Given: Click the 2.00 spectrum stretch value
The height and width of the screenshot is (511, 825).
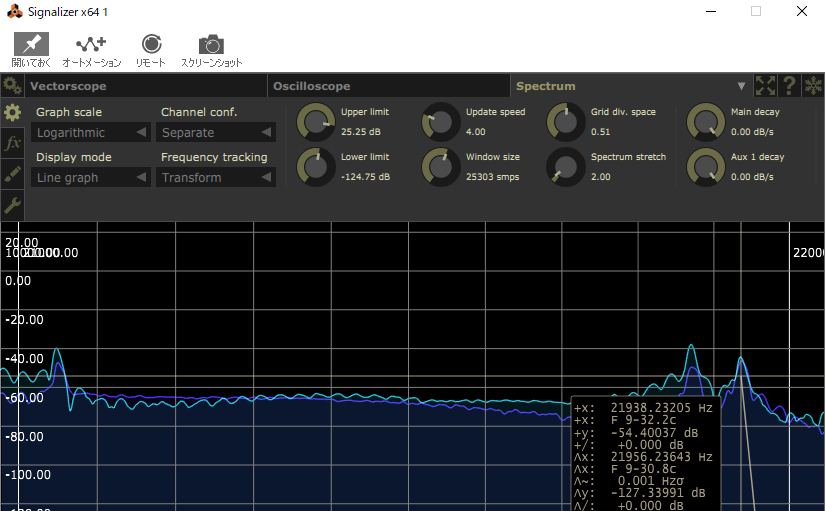Looking at the screenshot, I should click(x=600, y=177).
